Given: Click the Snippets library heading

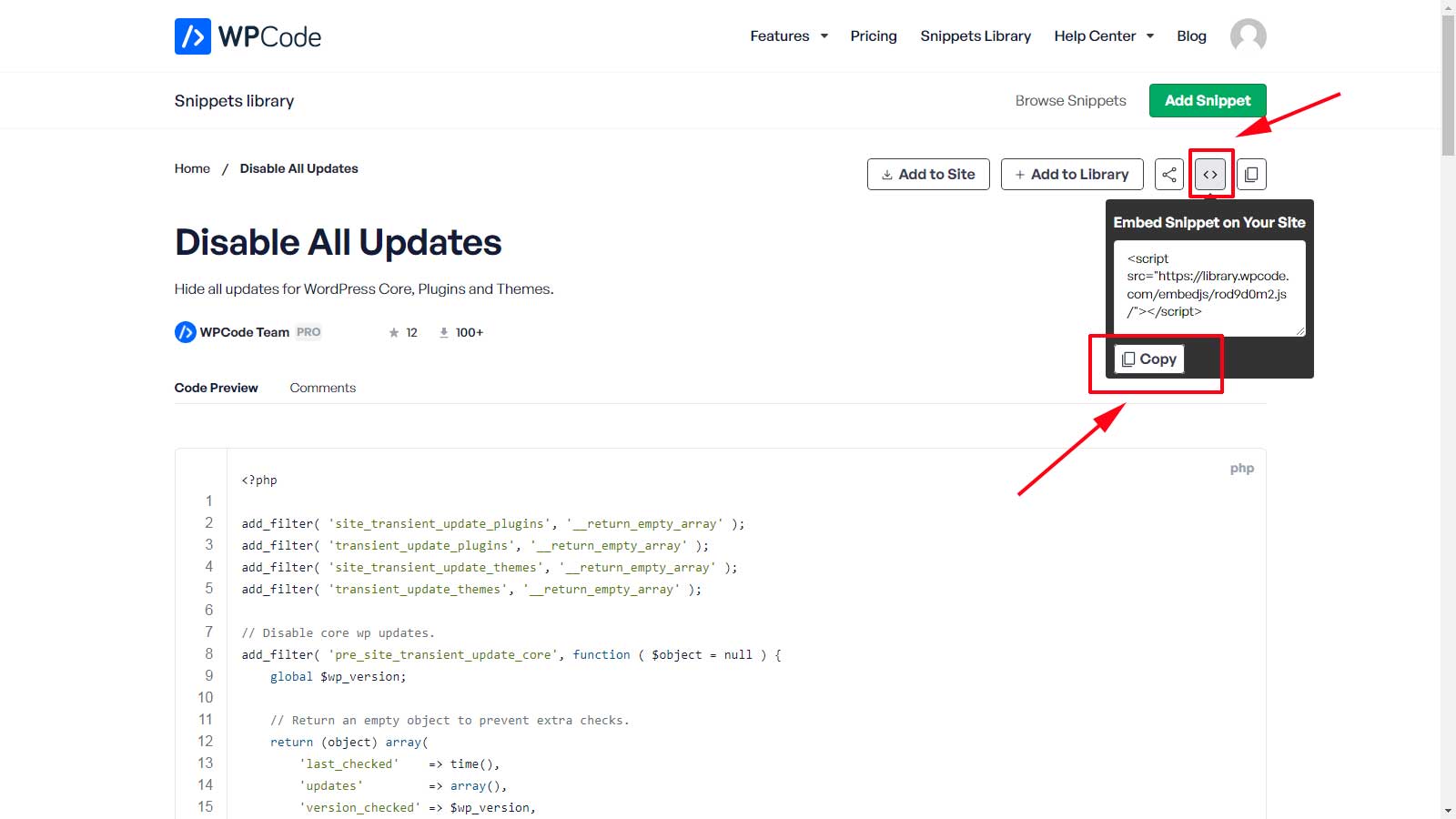Looking at the screenshot, I should coord(234,101).
